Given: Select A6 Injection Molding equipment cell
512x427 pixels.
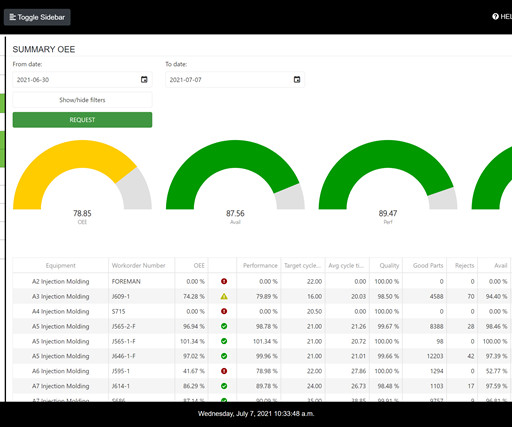Looking at the screenshot, I should click(x=61, y=371).
